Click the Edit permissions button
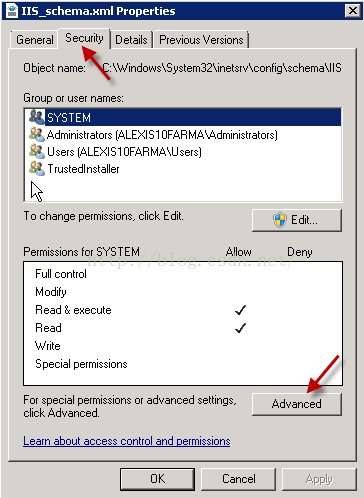Image resolution: width=364 pixels, height=498 pixels. click(297, 220)
